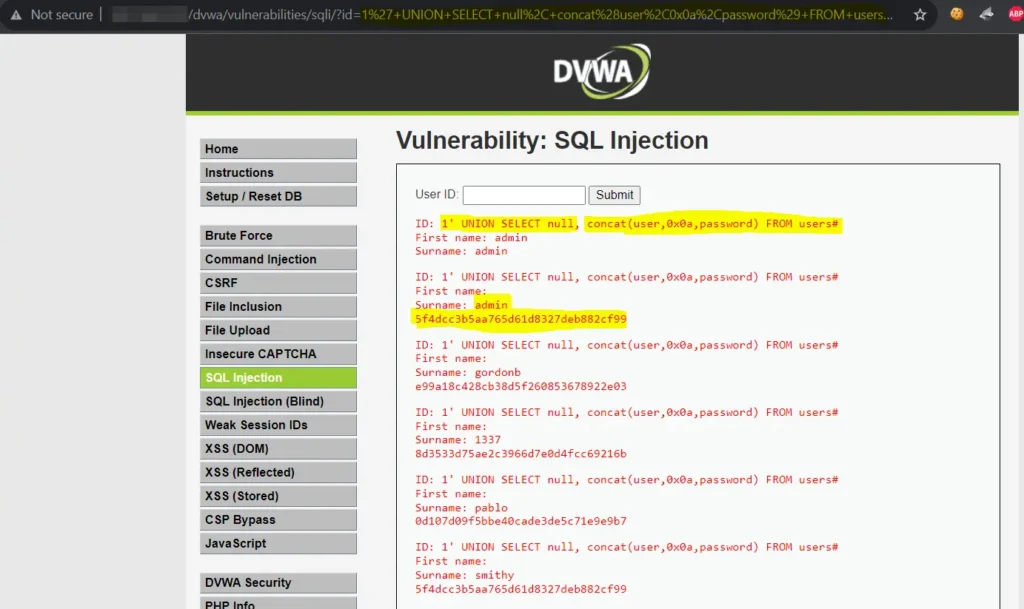Open Insecure CAPTCHA page
Screen dimensions: 1024x609
point(278,354)
